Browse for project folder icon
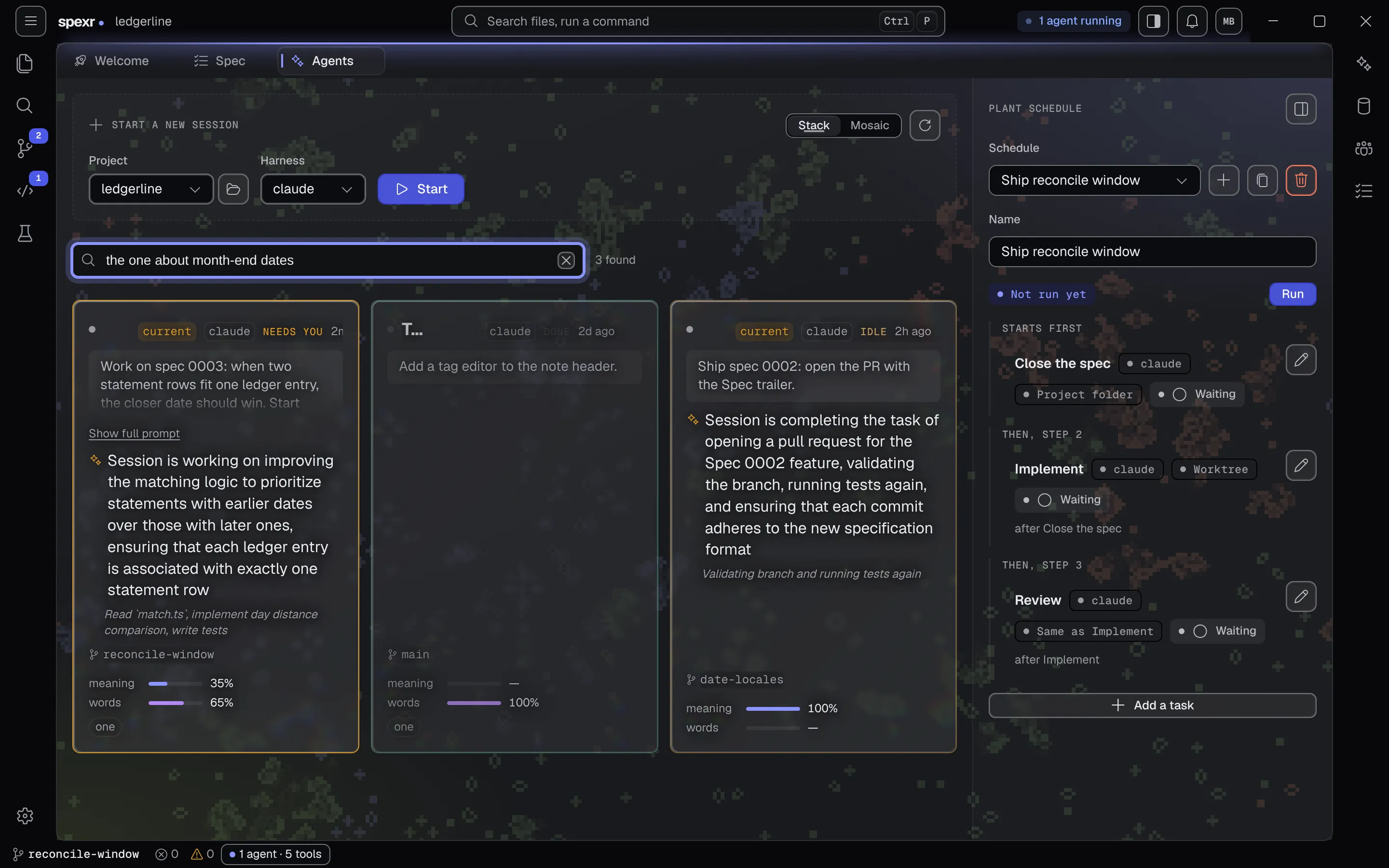The image size is (1389, 868). tap(233, 189)
